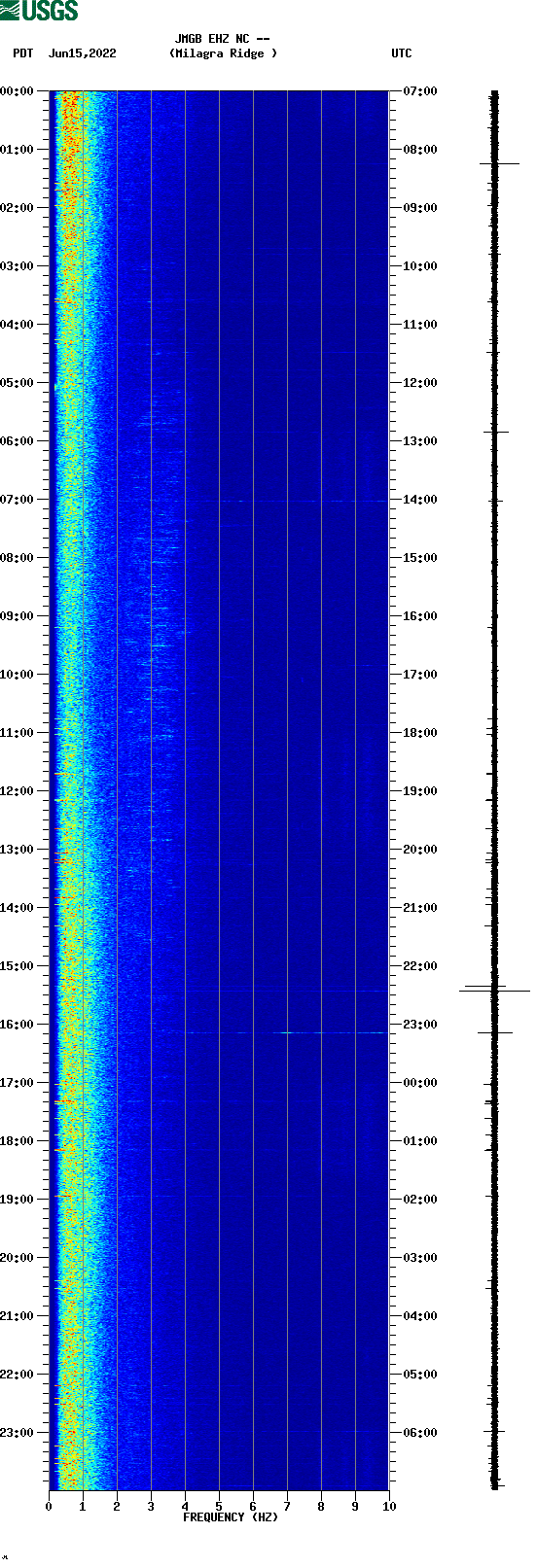
Task: Click the seismogram spike near 08:00 UTC
Action: pos(499,164)
